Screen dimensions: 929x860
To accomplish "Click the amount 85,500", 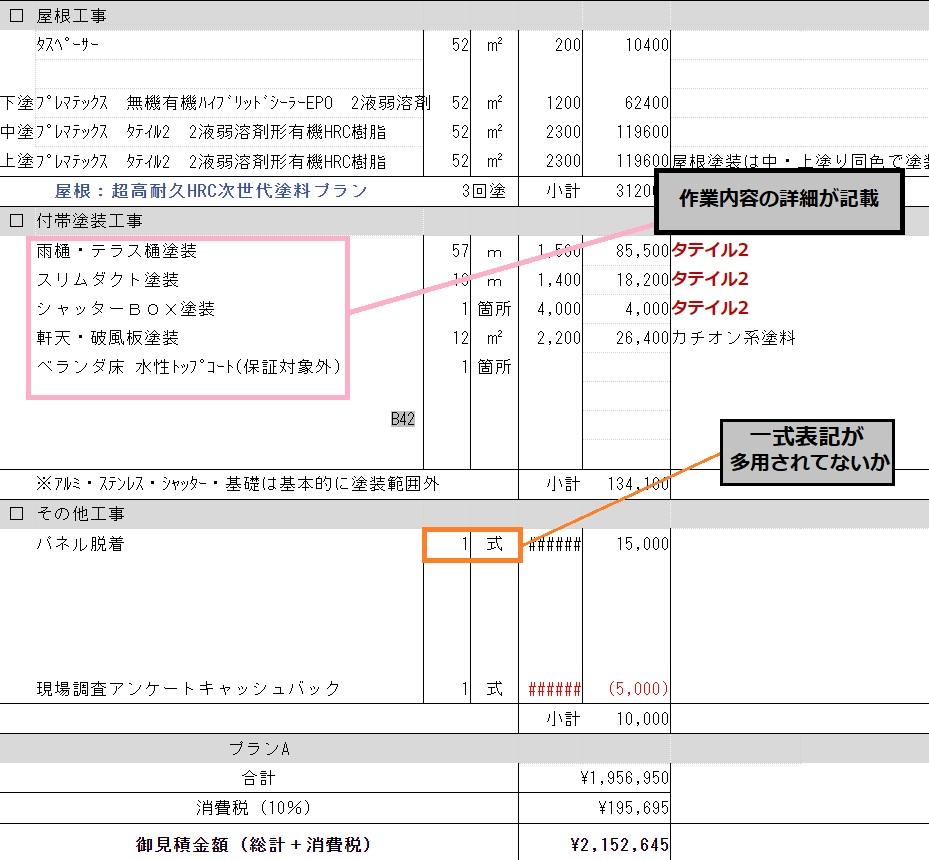I will pyautogui.click(x=642, y=251).
